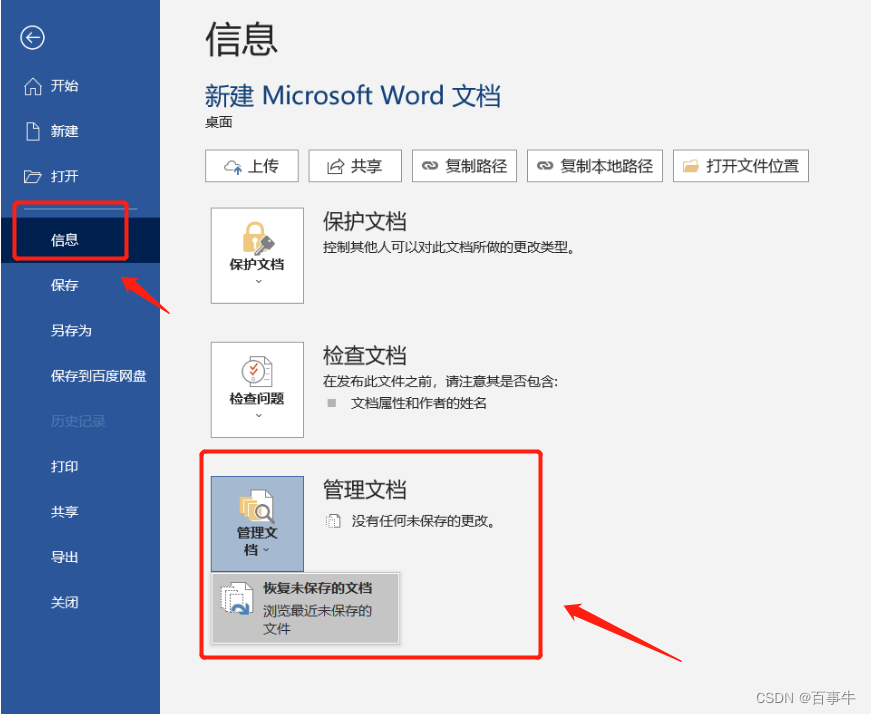871x714 pixels.
Task: Click the small document icon beside 没有任何未保存的更改
Action: [x=333, y=521]
